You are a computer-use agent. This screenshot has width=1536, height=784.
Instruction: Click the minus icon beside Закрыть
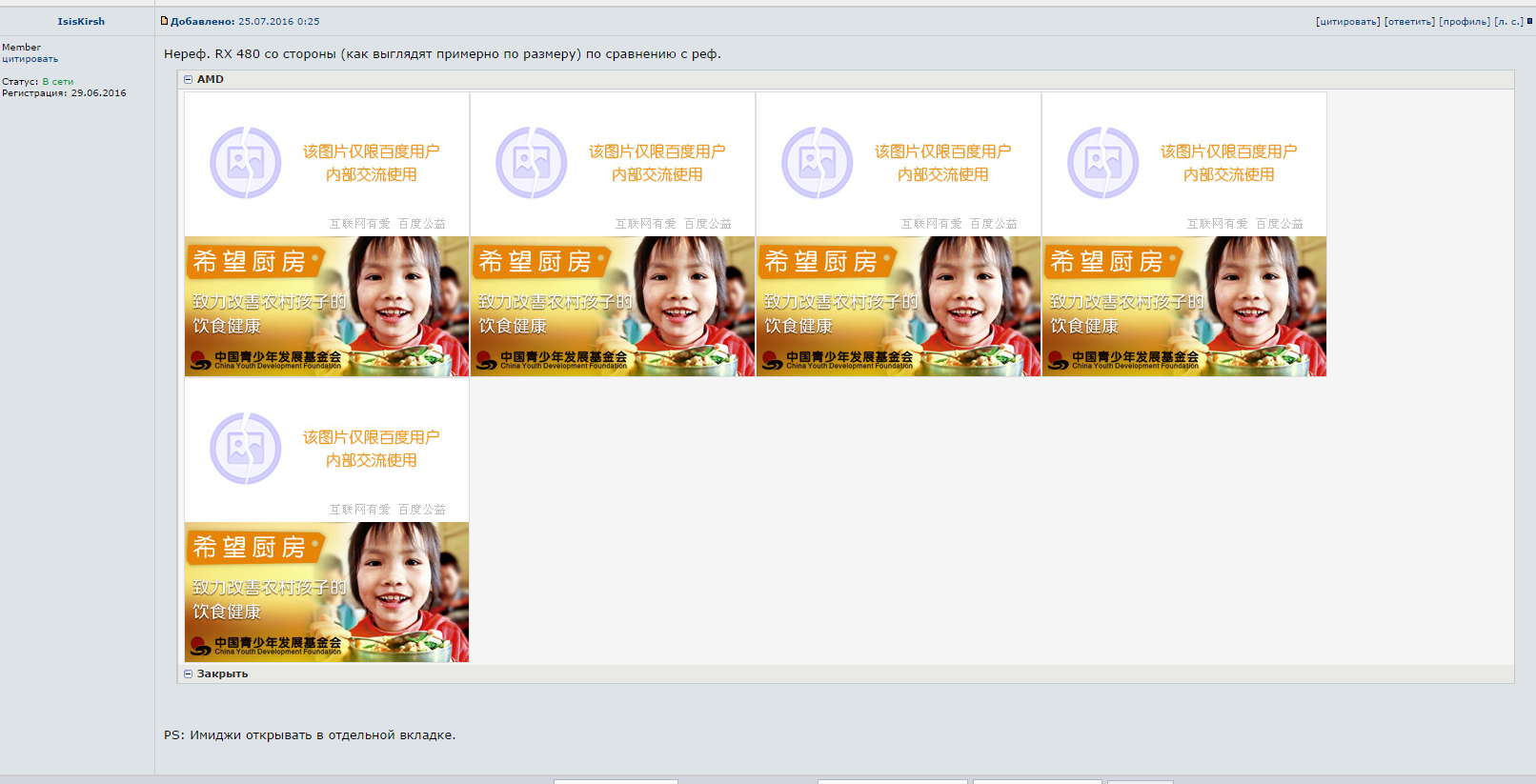(188, 674)
